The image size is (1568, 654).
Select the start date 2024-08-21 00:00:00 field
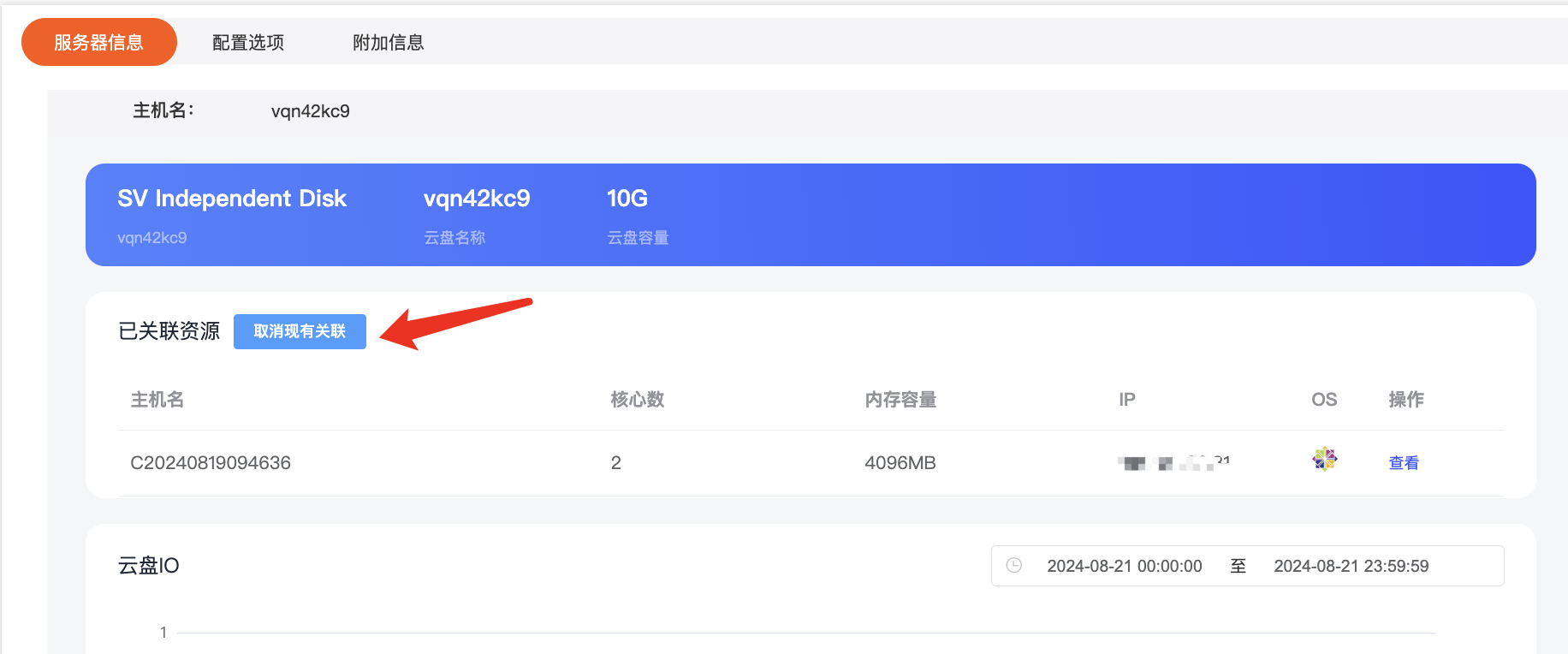click(1125, 566)
